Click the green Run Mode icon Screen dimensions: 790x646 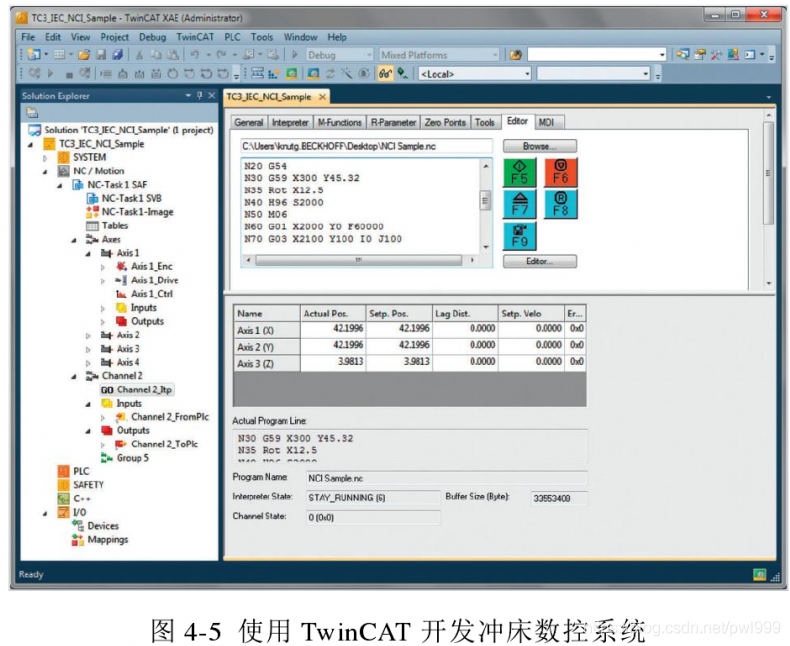[x=292, y=74]
